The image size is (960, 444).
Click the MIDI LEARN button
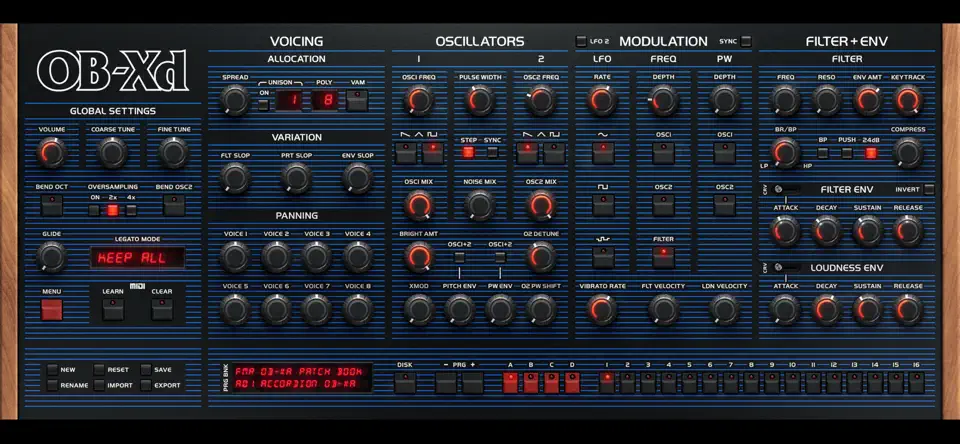pos(113,309)
